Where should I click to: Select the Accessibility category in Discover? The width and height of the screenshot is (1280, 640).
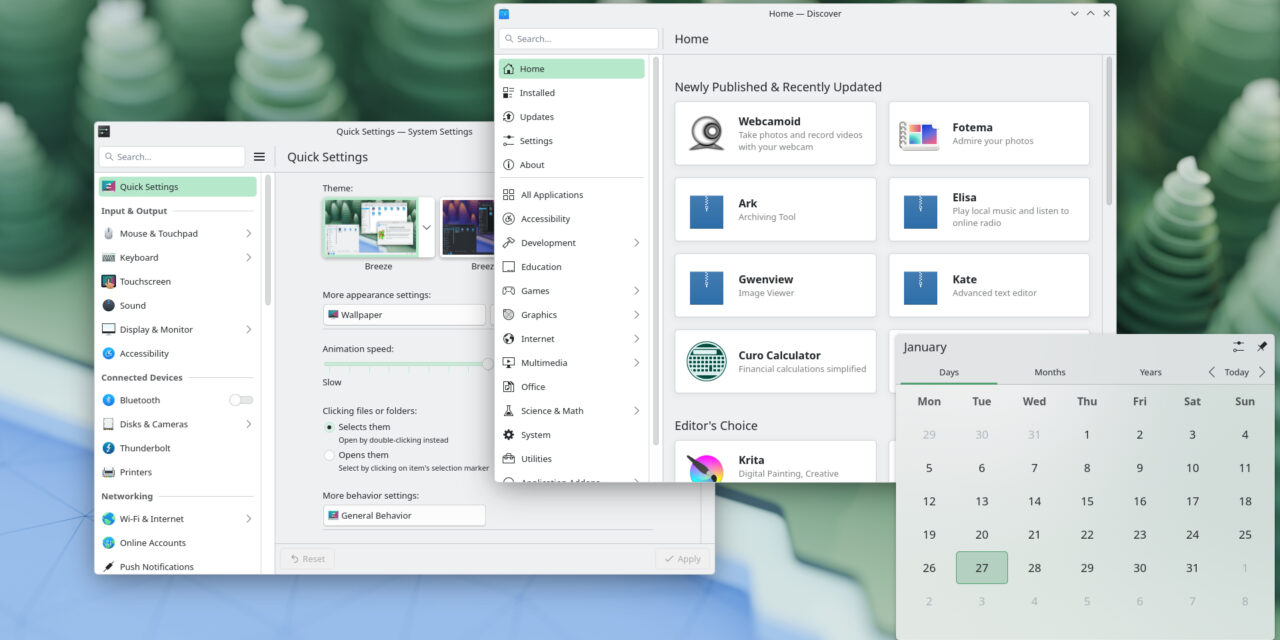tap(572, 219)
